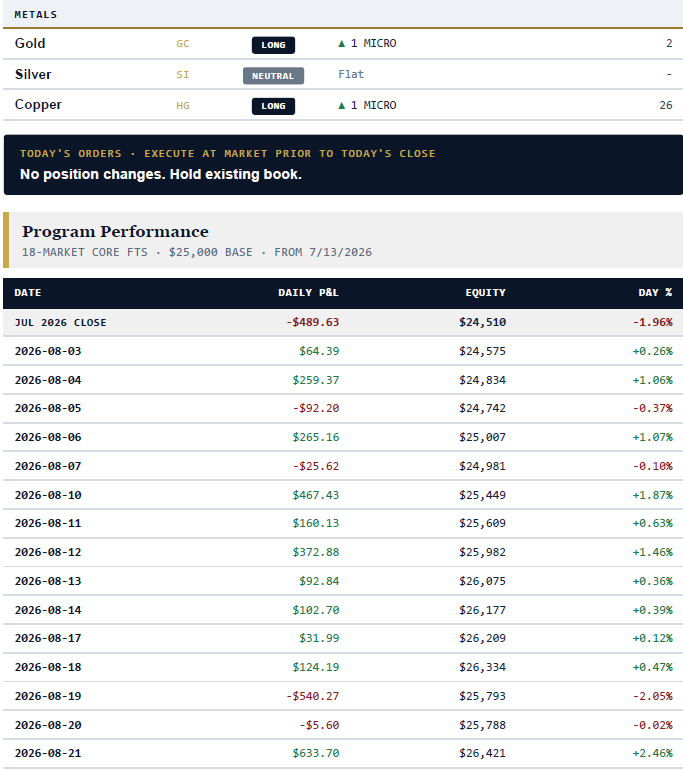Click the $259.37 P&L for 2026-08-04
The height and width of the screenshot is (770, 683).
[316, 380]
